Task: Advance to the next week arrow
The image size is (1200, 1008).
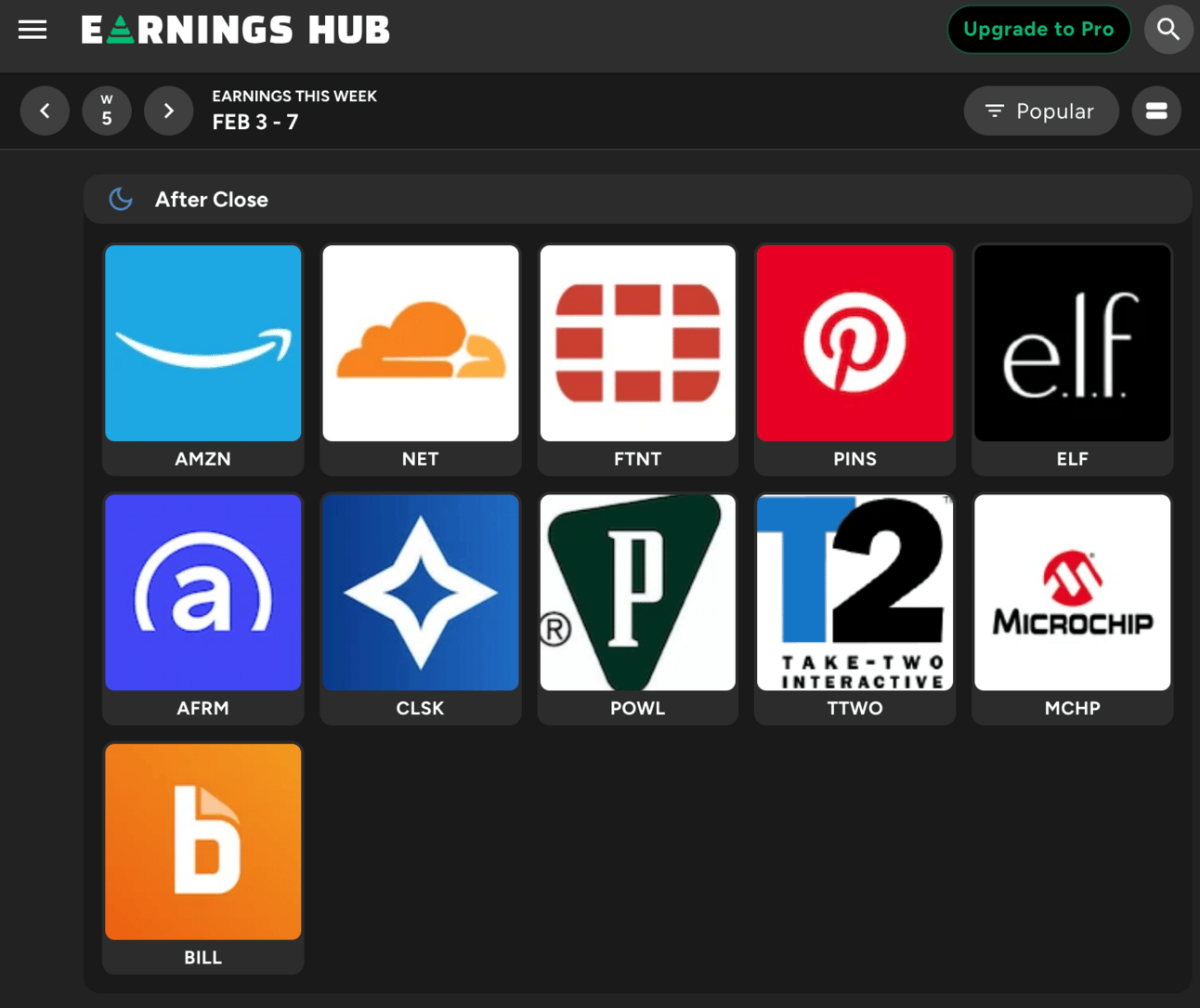Action: coord(168,111)
